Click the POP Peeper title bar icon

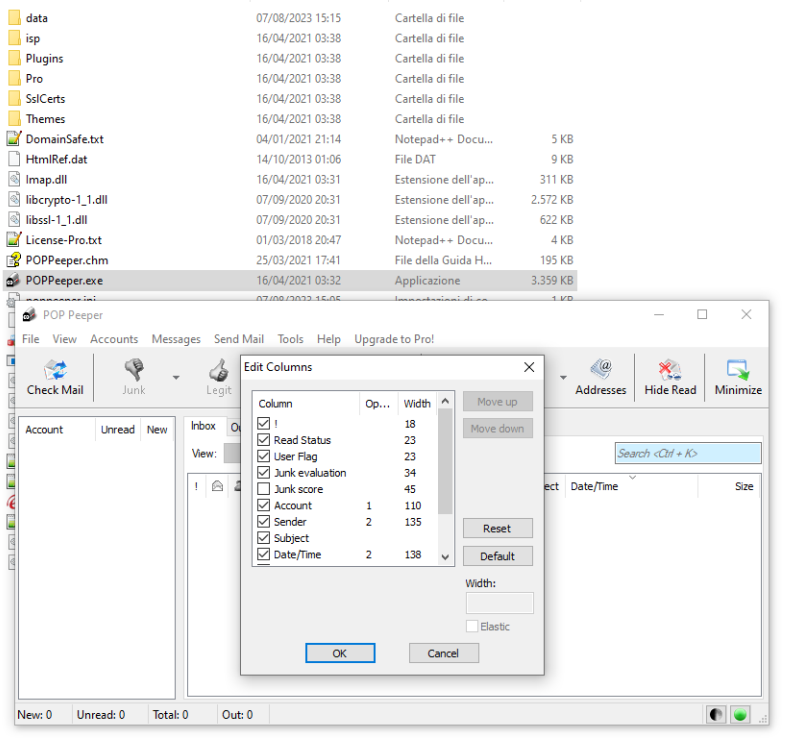[x=30, y=315]
